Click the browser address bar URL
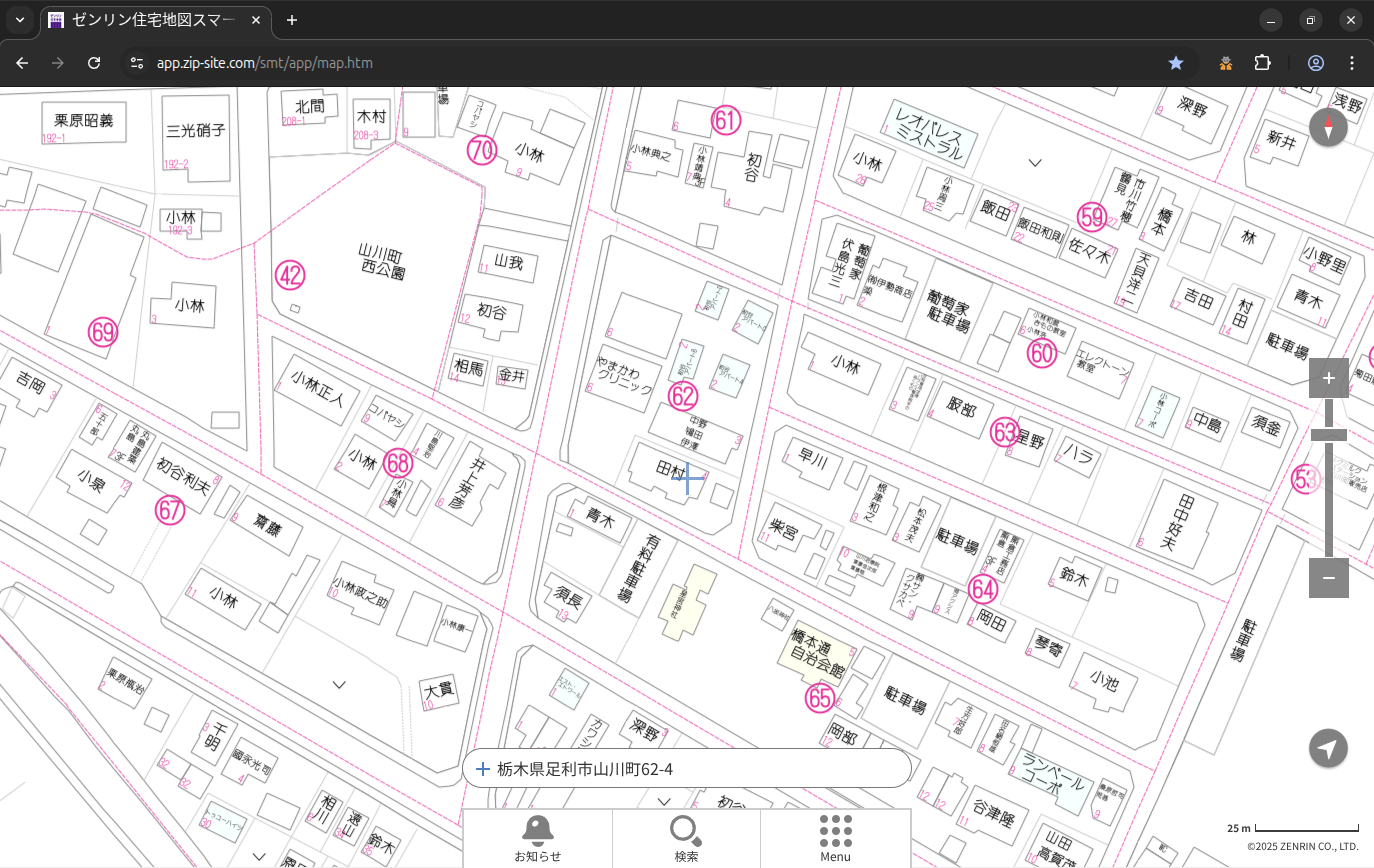 pyautogui.click(x=265, y=63)
